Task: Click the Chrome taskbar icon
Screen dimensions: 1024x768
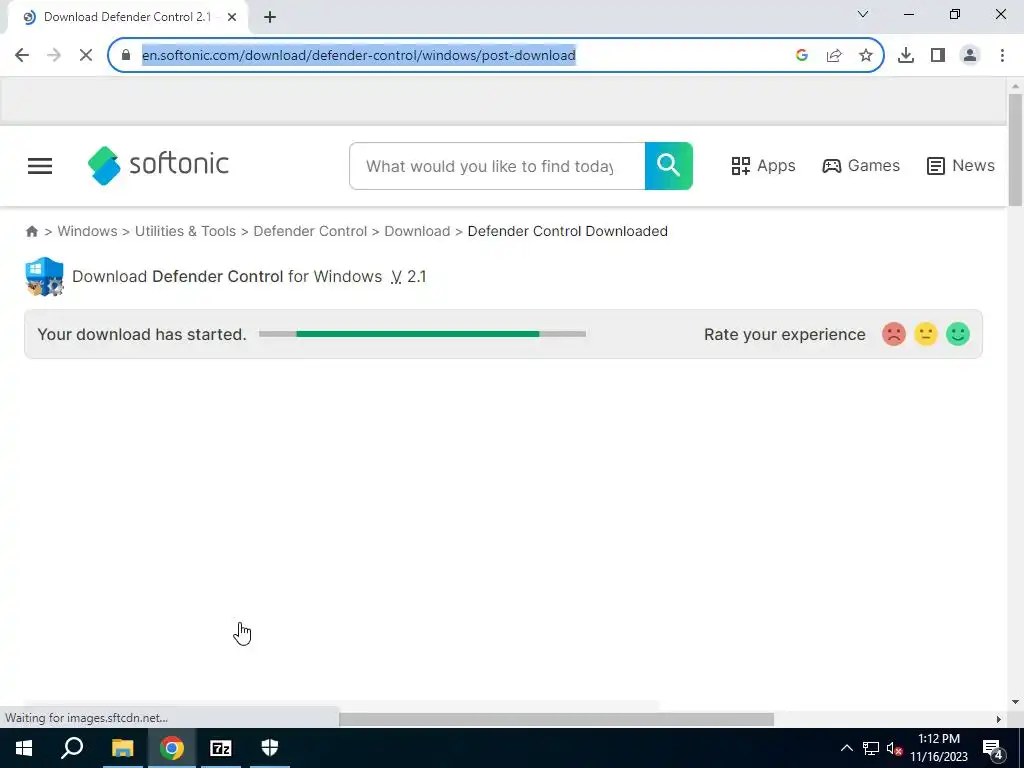Action: click(x=172, y=748)
